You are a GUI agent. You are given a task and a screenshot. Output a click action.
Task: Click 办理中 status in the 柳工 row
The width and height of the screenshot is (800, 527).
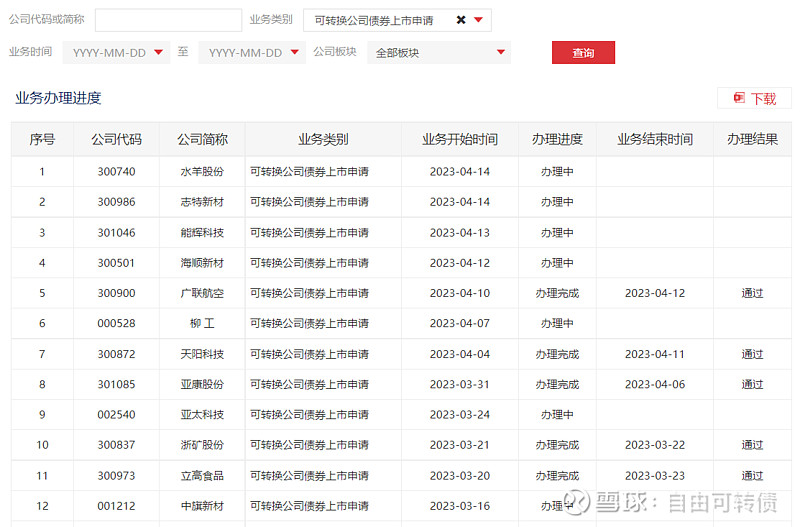click(557, 323)
